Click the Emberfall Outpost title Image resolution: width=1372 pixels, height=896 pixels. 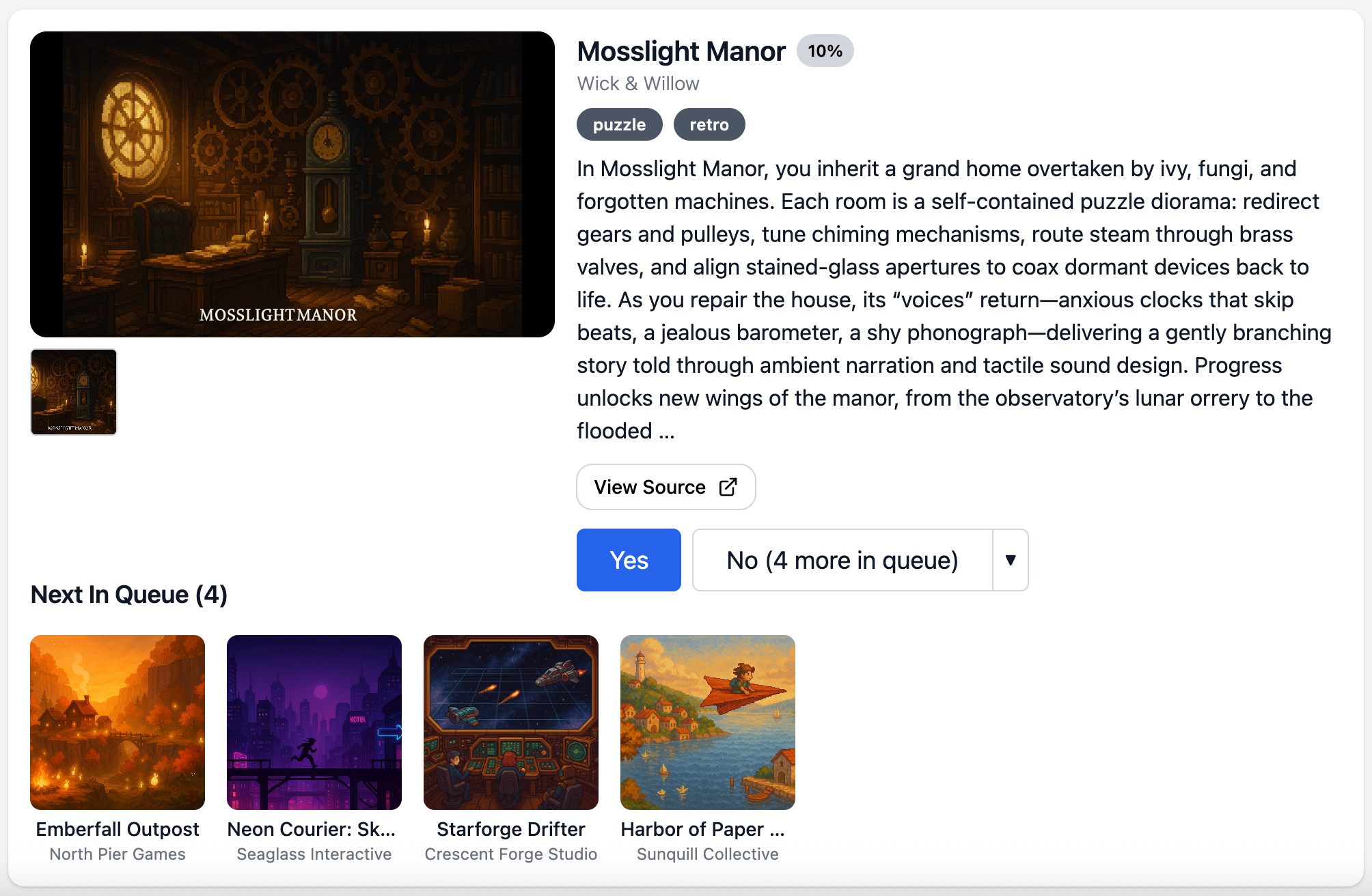[x=118, y=829]
